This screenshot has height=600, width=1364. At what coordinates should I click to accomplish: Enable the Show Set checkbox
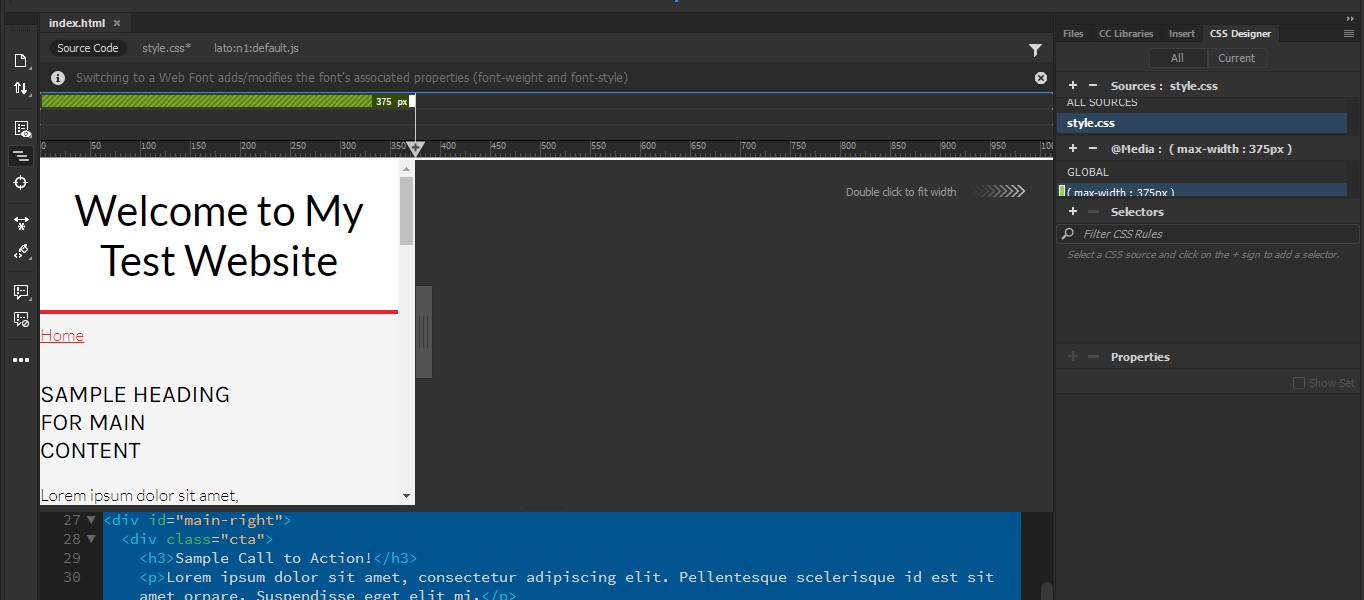tap(1298, 383)
